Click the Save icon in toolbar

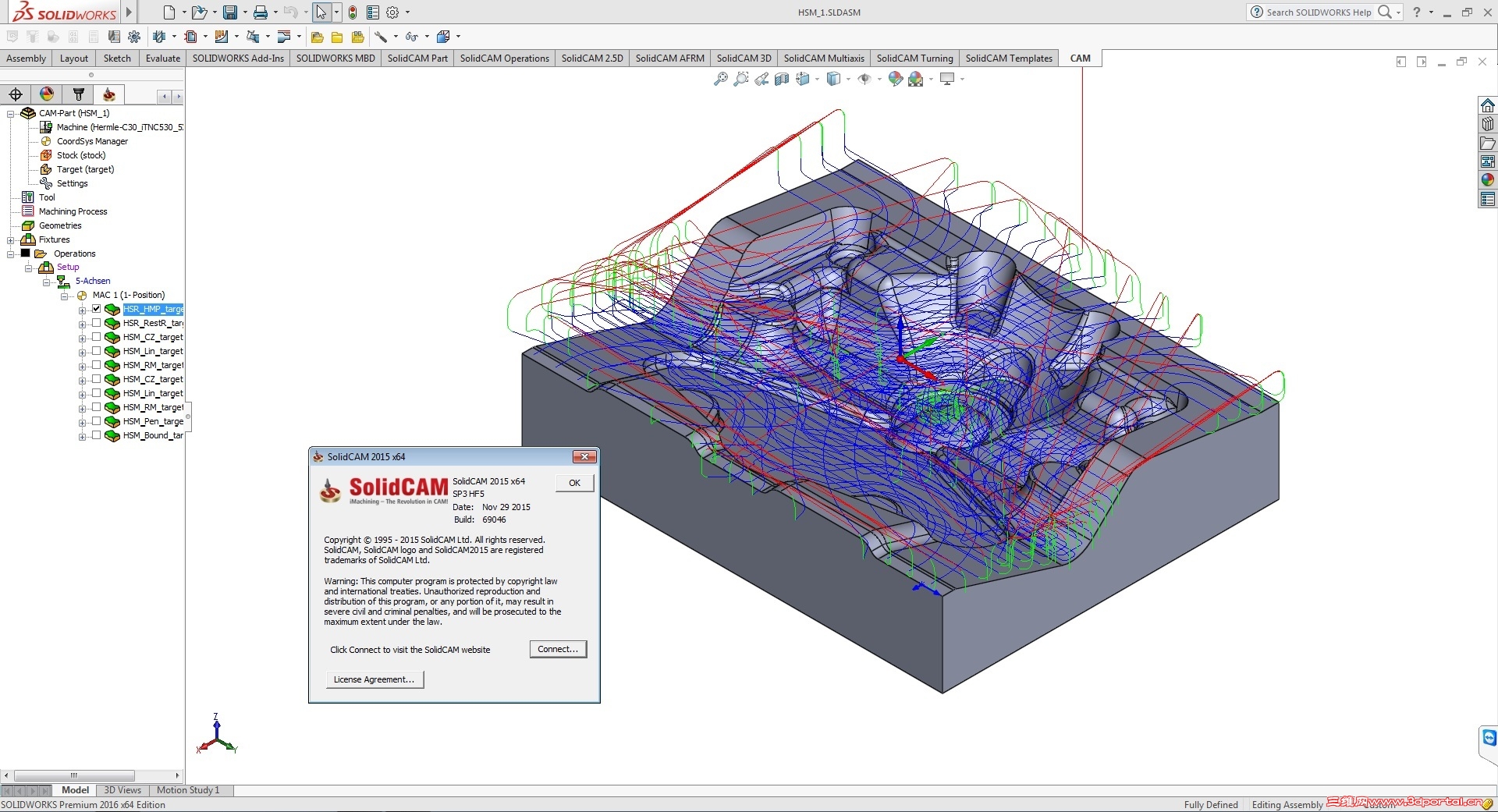[230, 12]
